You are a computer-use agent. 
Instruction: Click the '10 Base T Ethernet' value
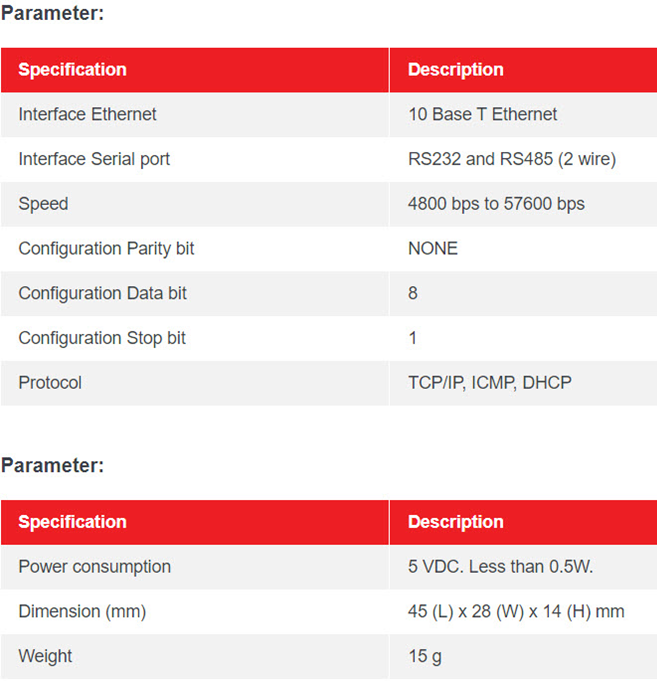pos(483,114)
